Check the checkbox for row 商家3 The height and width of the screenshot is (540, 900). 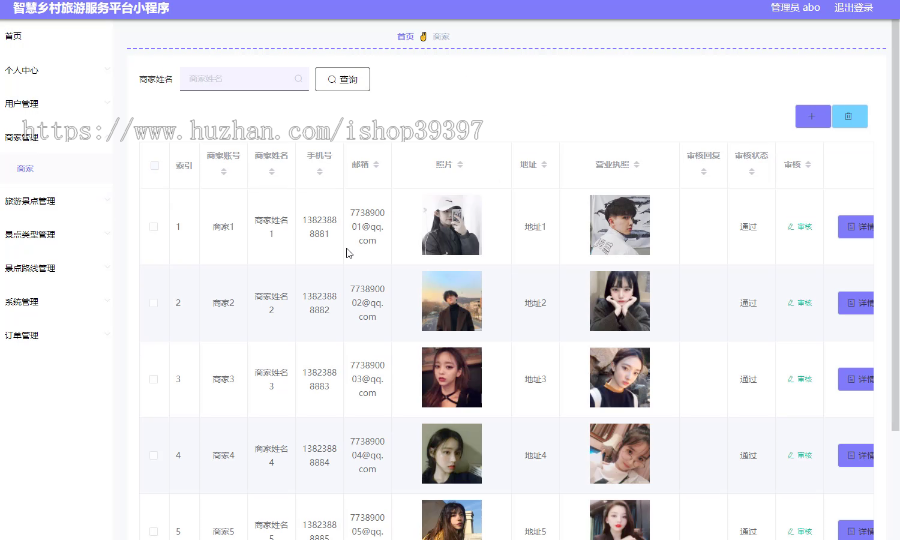(154, 379)
